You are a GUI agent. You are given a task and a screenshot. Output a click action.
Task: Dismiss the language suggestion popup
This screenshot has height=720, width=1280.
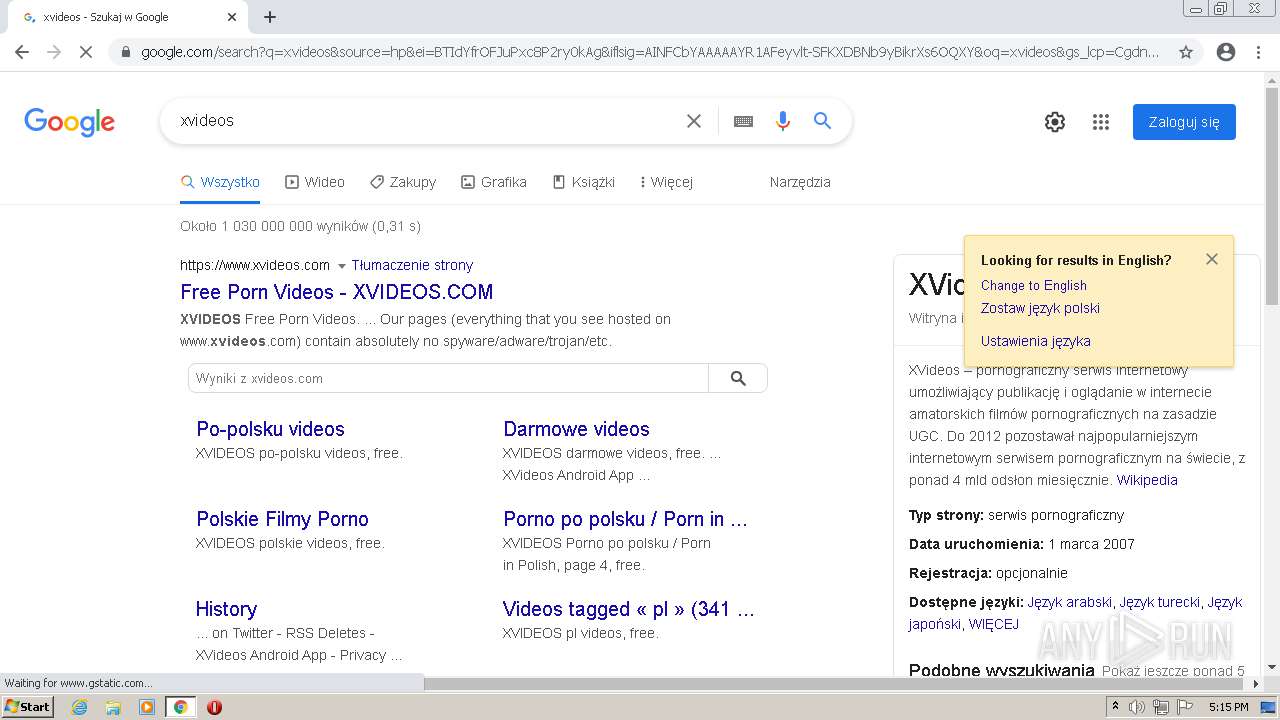coord(1212,259)
